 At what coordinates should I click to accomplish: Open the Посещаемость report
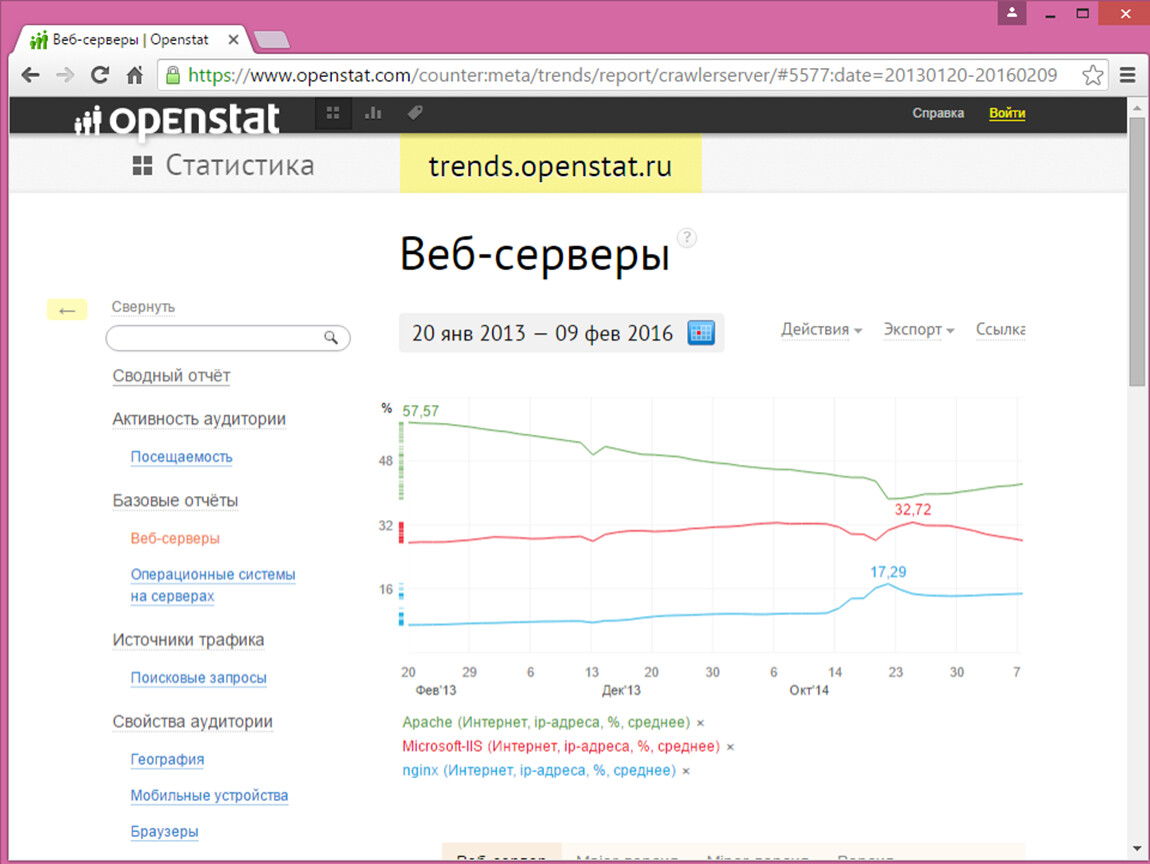coord(181,457)
